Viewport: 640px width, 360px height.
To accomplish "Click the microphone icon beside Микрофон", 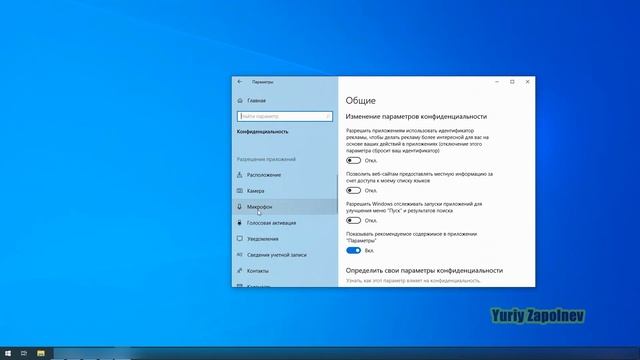I will coord(240,207).
